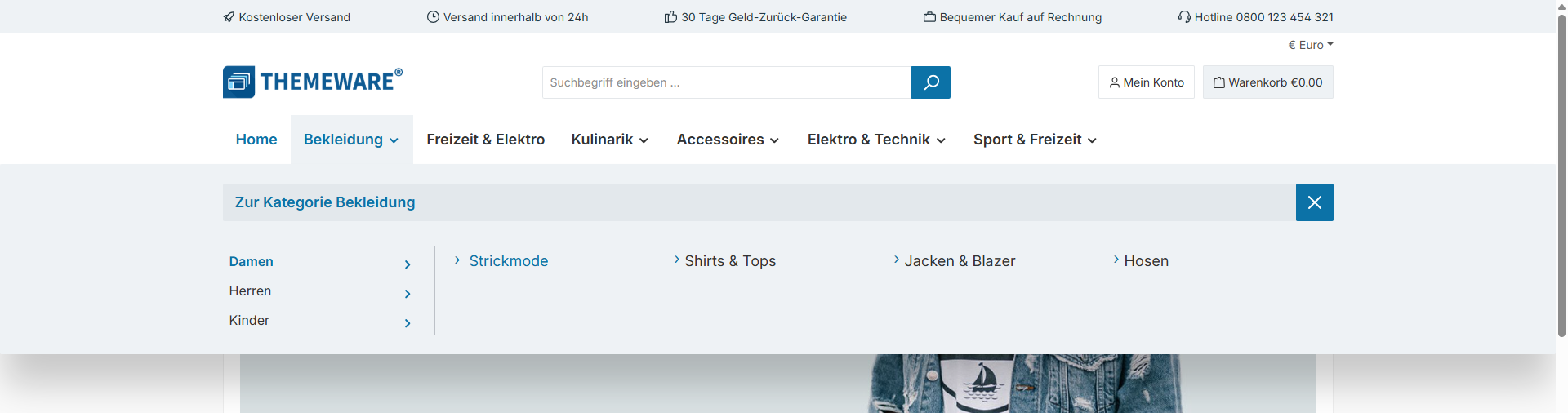Open the Euro currency dropdown

click(1310, 45)
